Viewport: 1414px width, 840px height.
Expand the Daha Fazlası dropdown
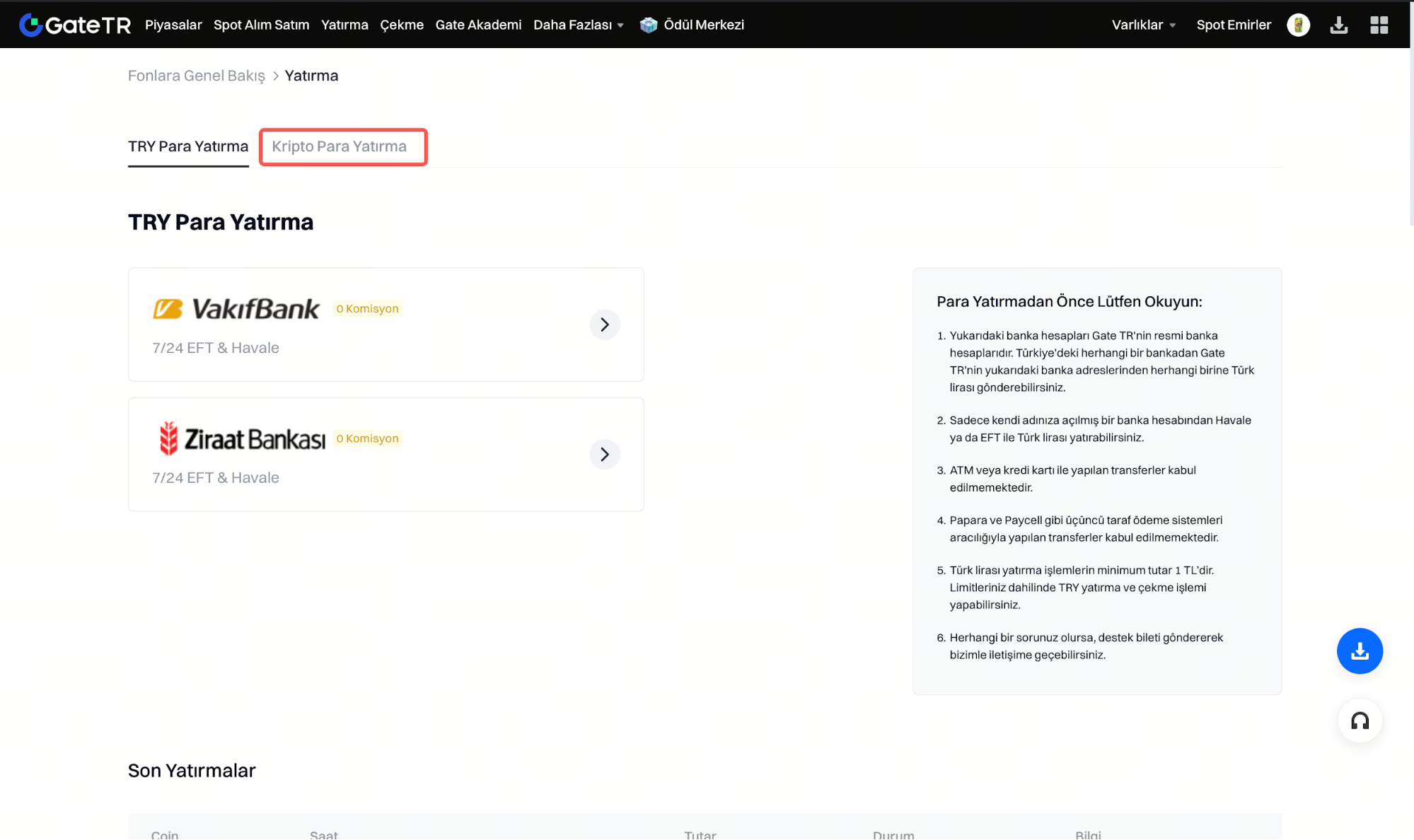578,25
